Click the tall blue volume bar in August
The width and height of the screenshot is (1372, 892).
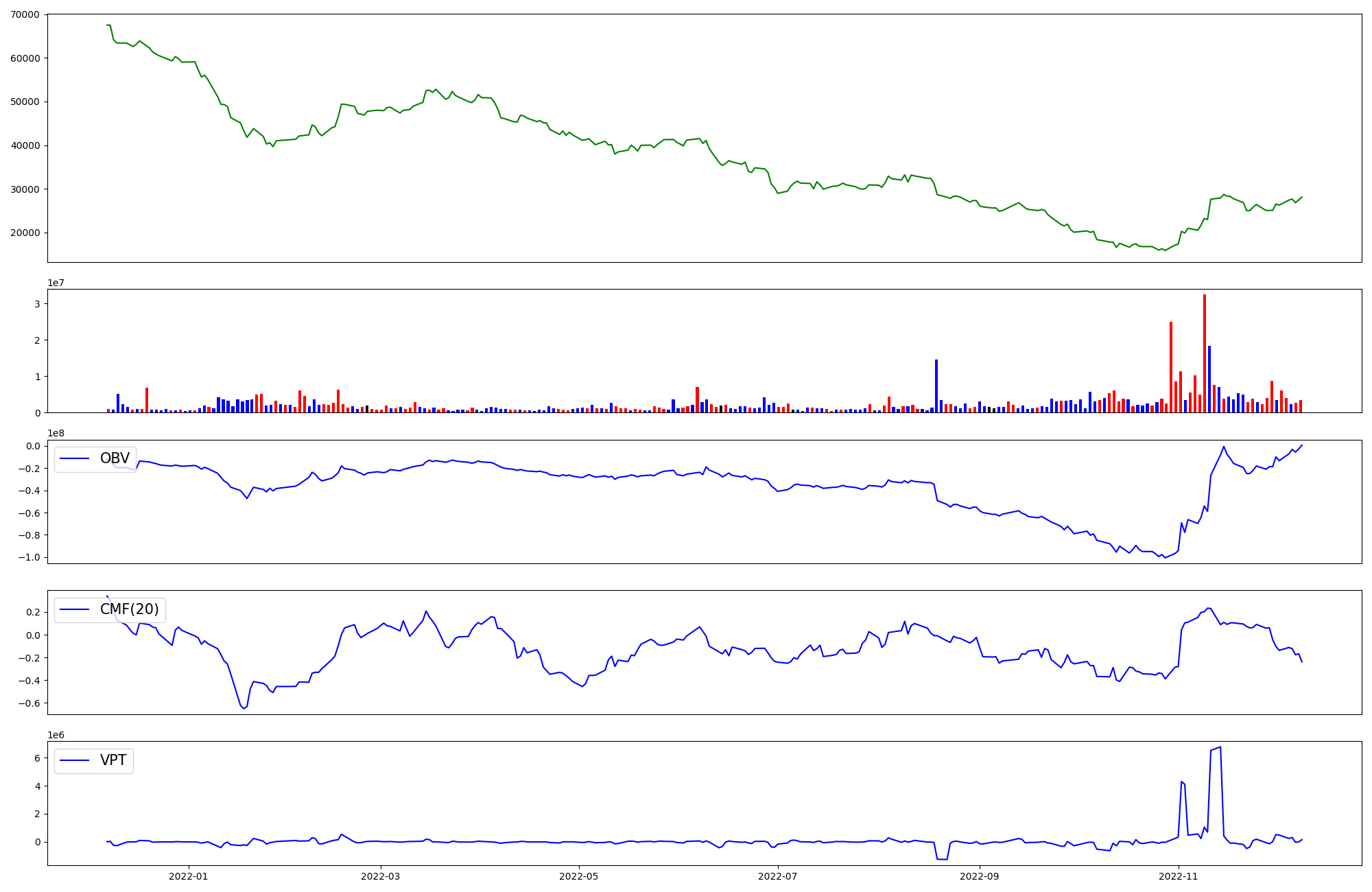pyautogui.click(x=936, y=386)
